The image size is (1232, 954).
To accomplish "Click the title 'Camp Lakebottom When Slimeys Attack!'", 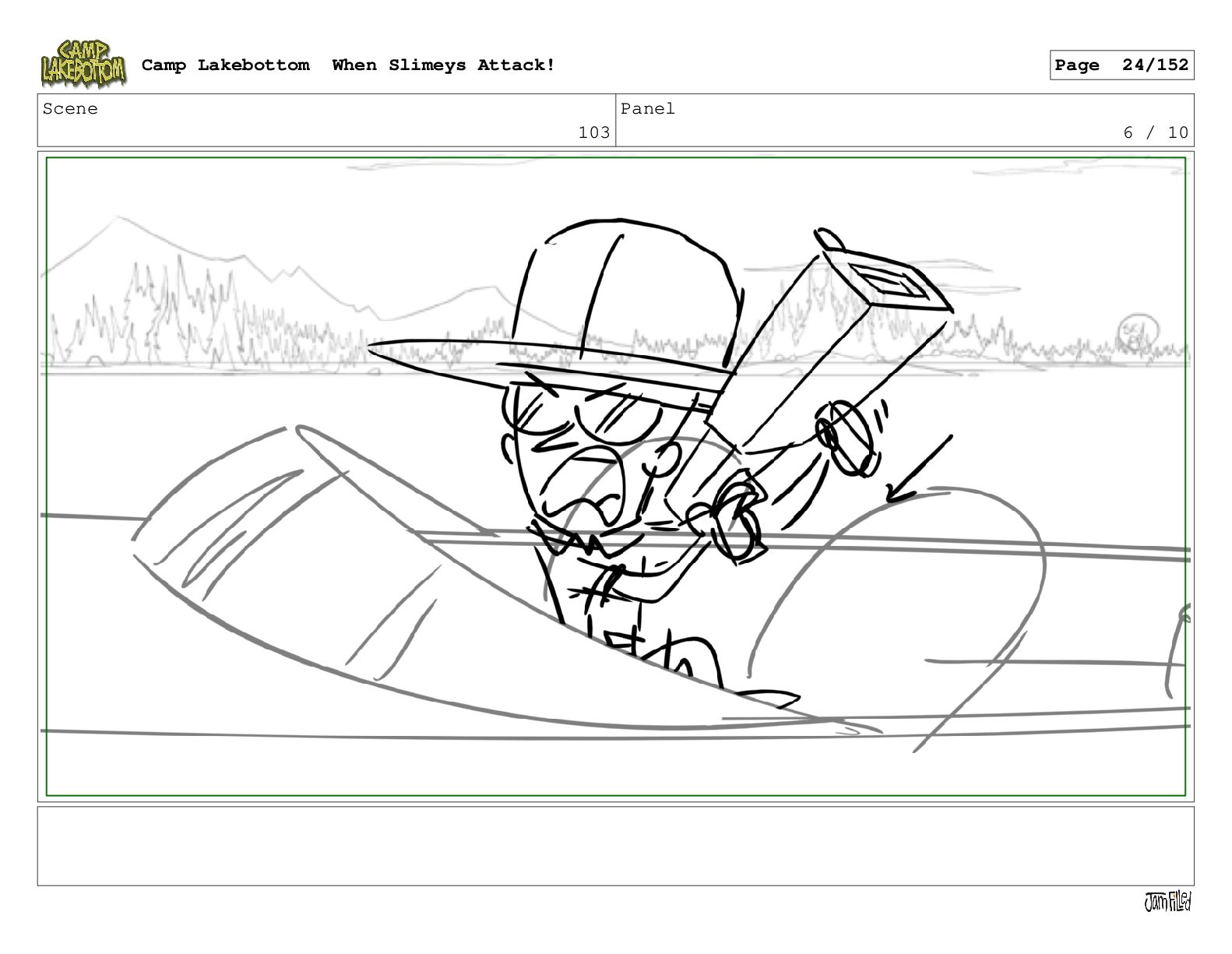I will (x=348, y=65).
